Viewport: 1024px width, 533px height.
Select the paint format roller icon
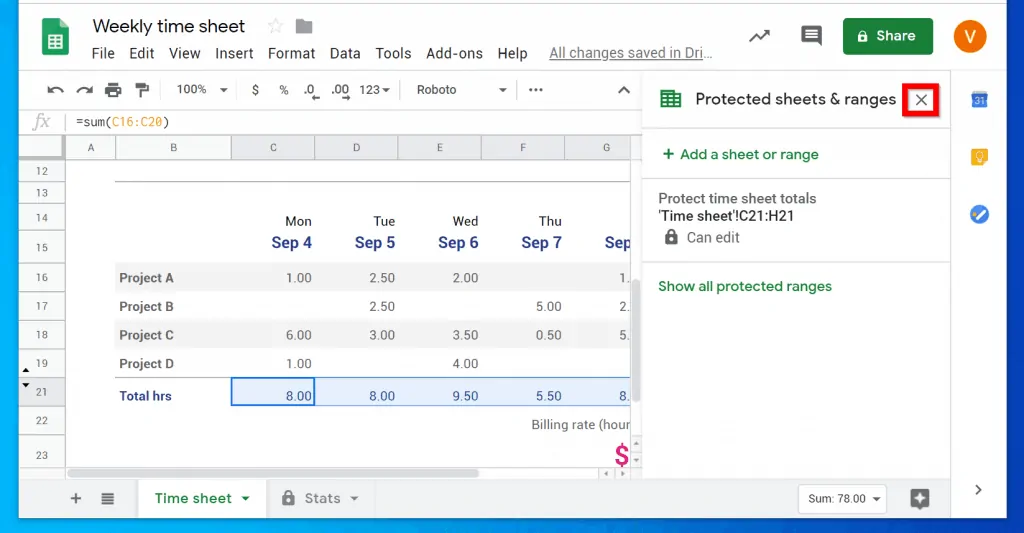click(142, 90)
